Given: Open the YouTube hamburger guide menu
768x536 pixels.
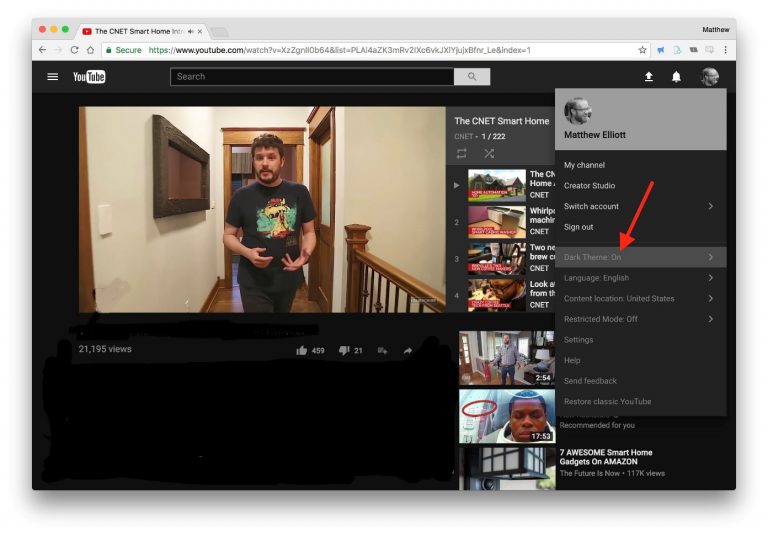Looking at the screenshot, I should click(52, 77).
